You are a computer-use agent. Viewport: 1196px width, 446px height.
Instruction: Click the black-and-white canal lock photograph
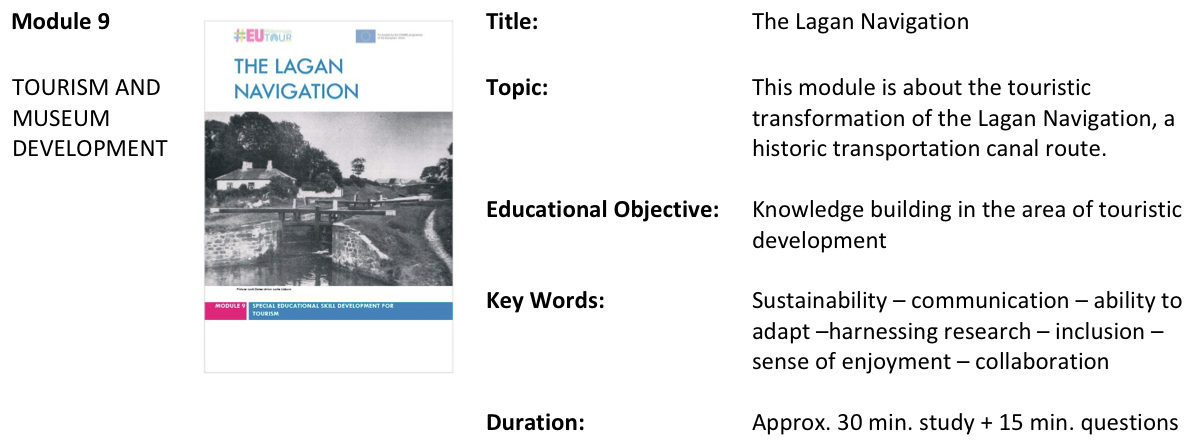pos(328,198)
